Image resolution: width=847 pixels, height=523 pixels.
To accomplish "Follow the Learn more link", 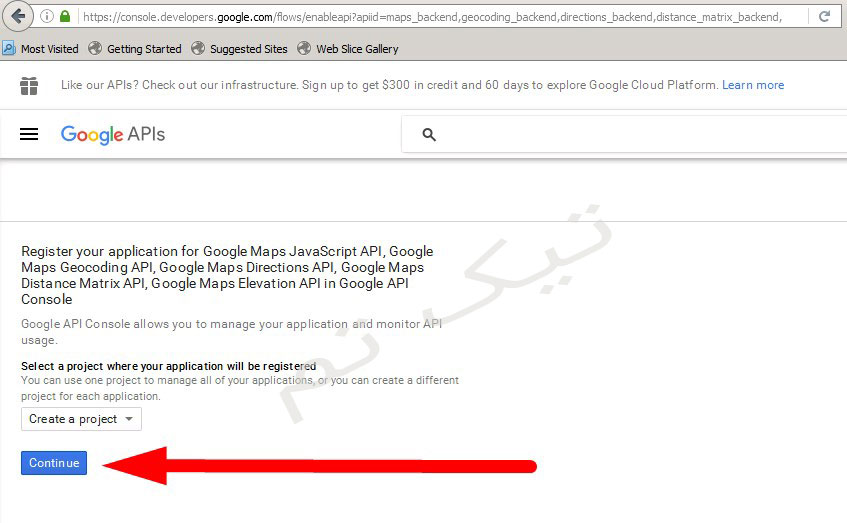I will [753, 85].
